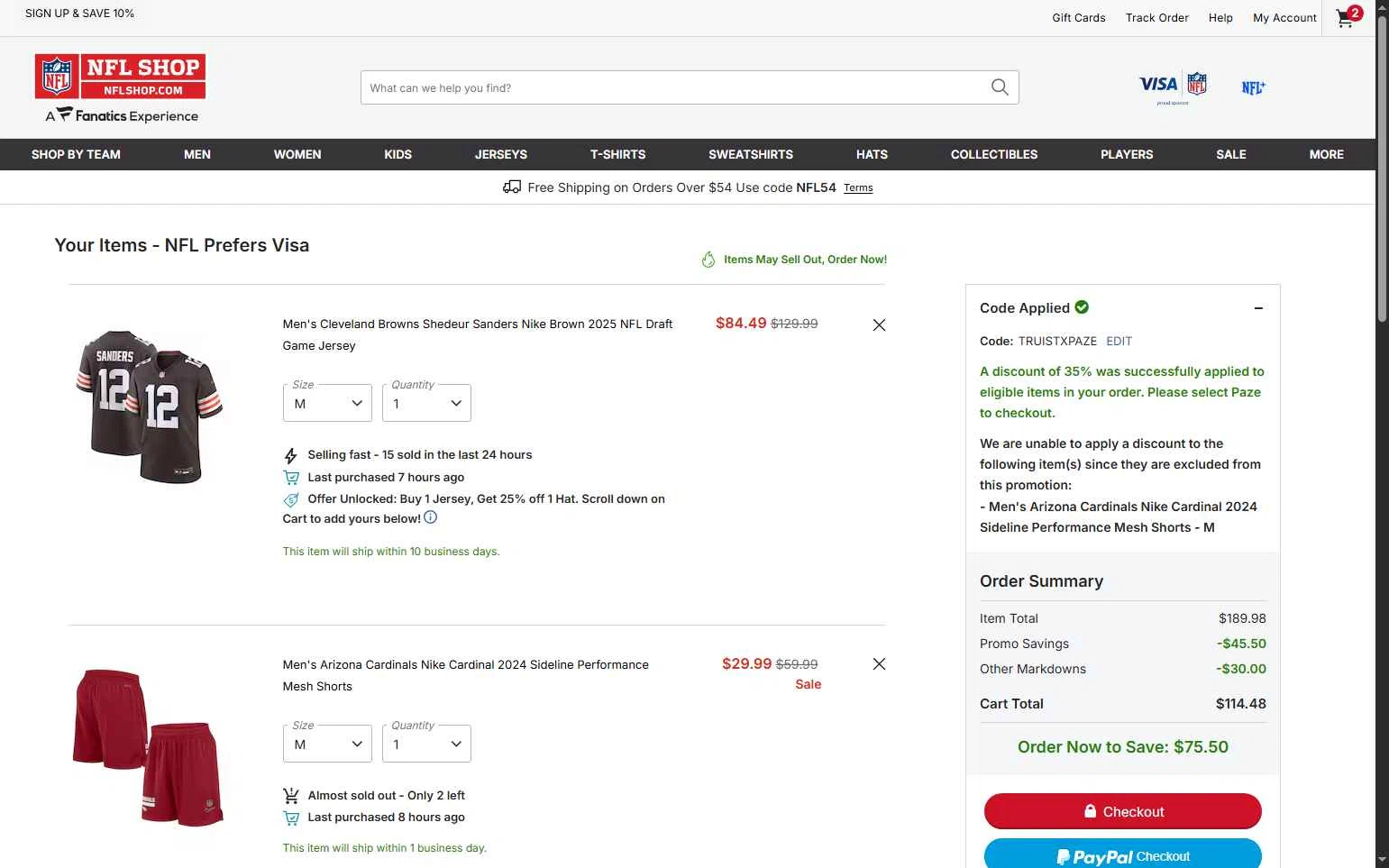Open Gift Cards link
This screenshot has height=868, width=1389.
point(1079,18)
